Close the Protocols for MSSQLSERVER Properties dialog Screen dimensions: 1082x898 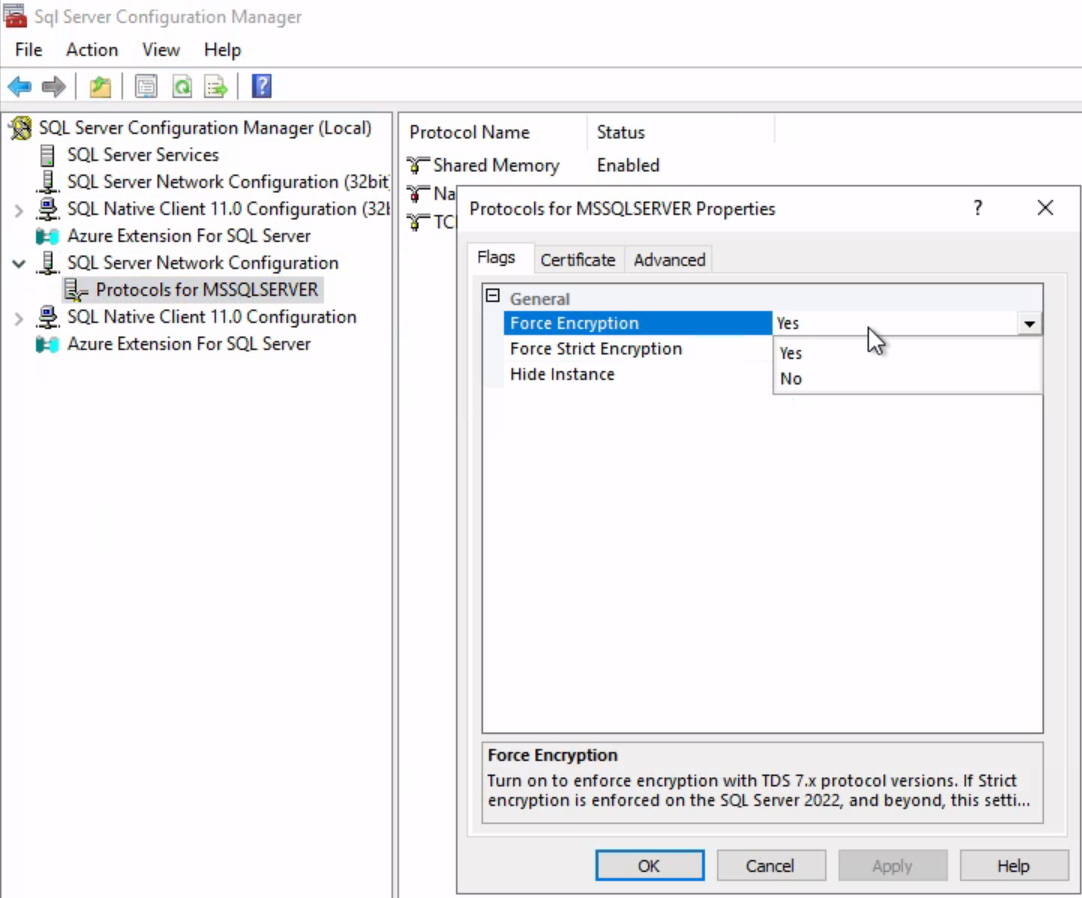tap(1045, 208)
